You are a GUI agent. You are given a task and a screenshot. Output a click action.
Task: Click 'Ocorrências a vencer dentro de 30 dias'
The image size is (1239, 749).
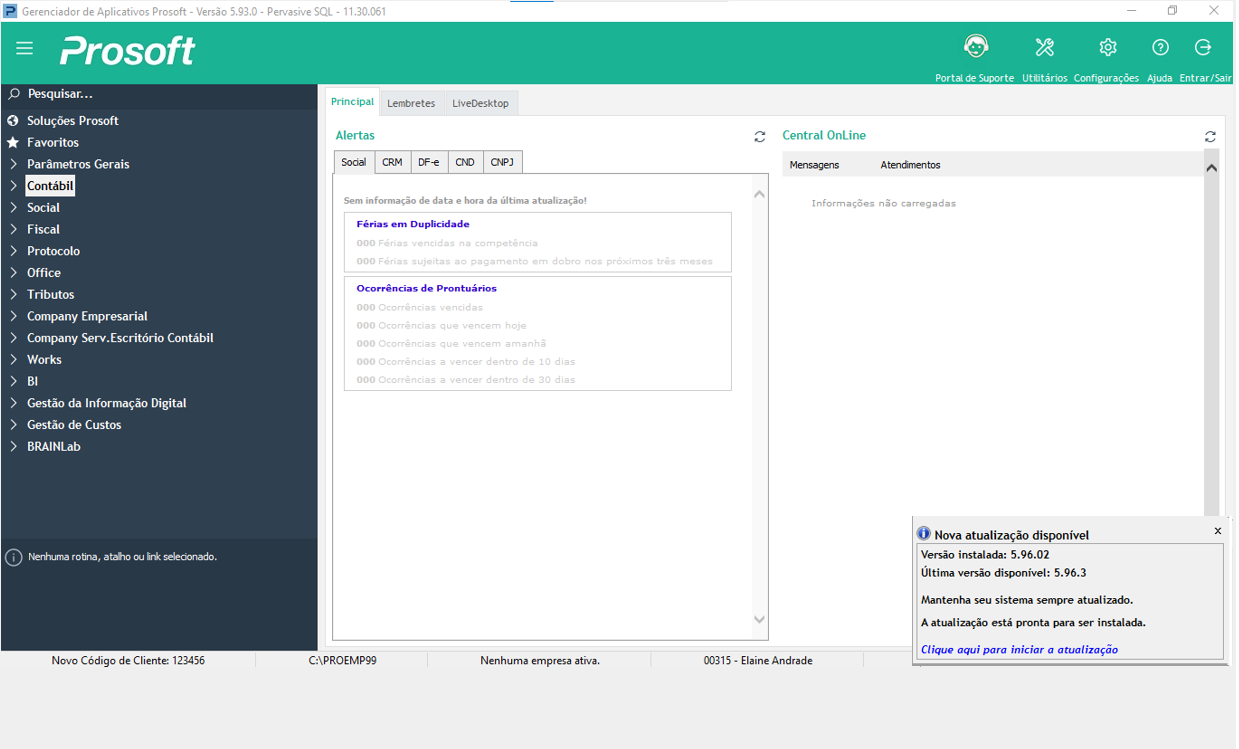pyautogui.click(x=466, y=380)
